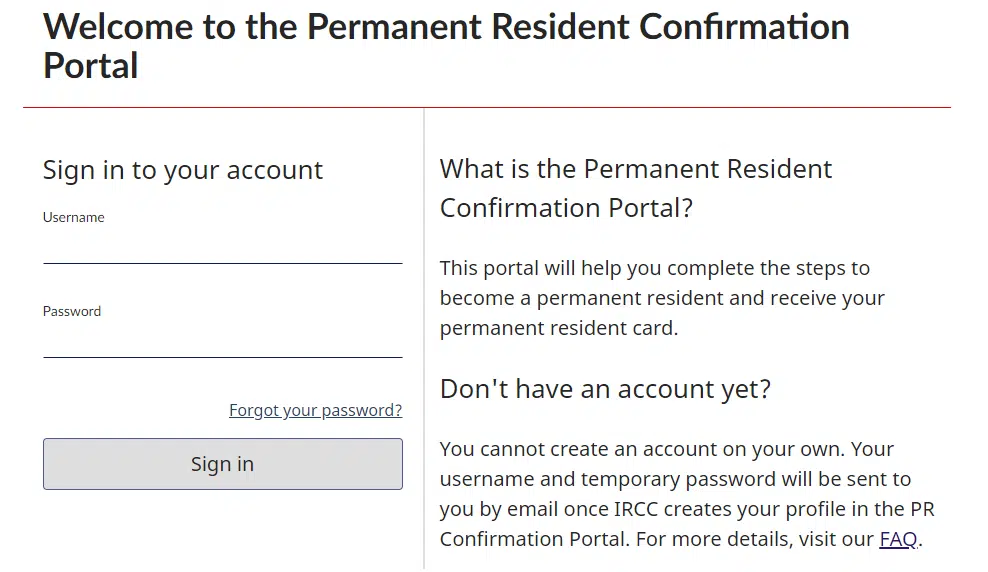Click the 'Sign in to your account' heading
This screenshot has height=572, width=988.
183,170
